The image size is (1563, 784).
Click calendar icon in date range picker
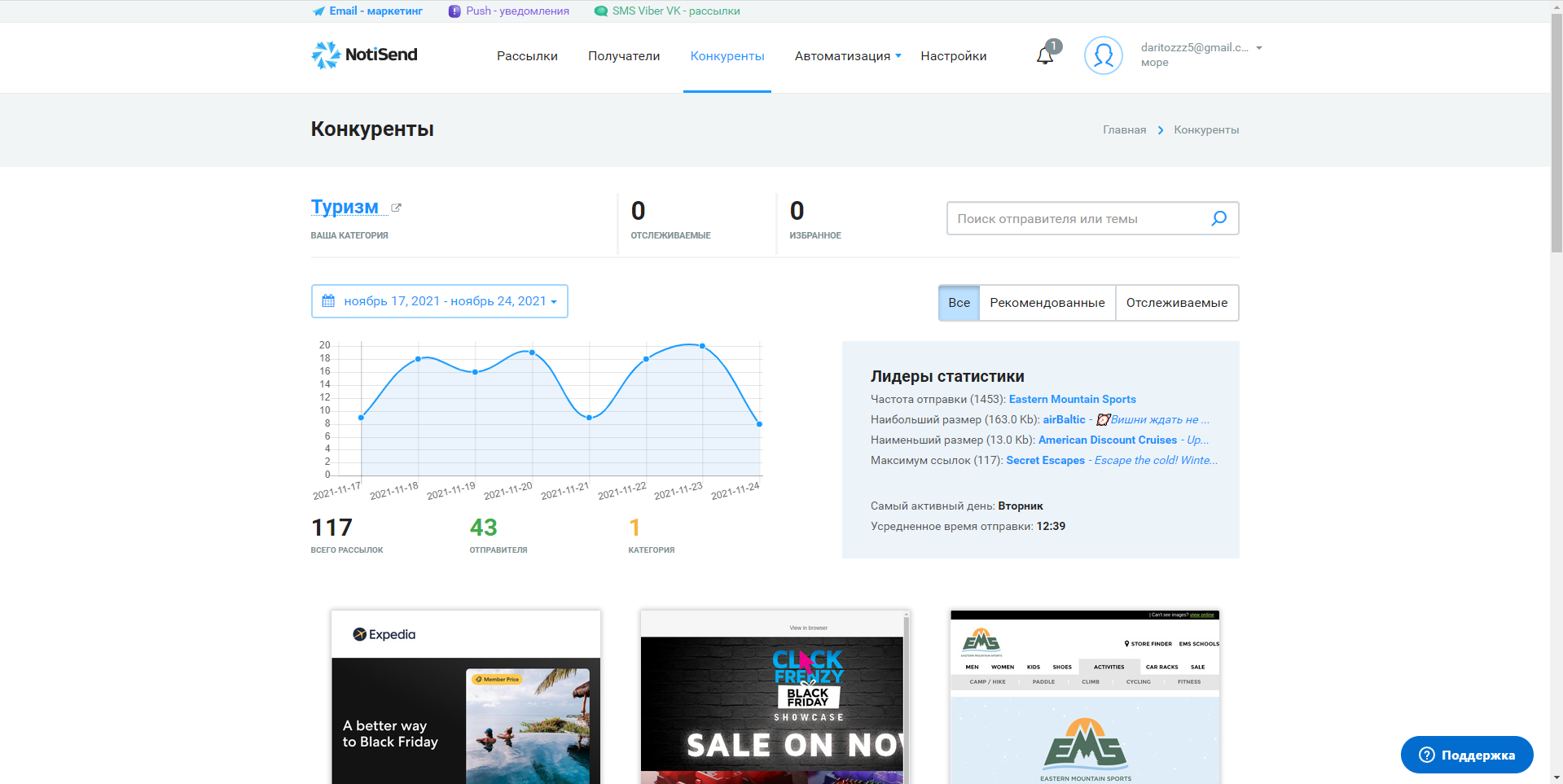coord(328,301)
